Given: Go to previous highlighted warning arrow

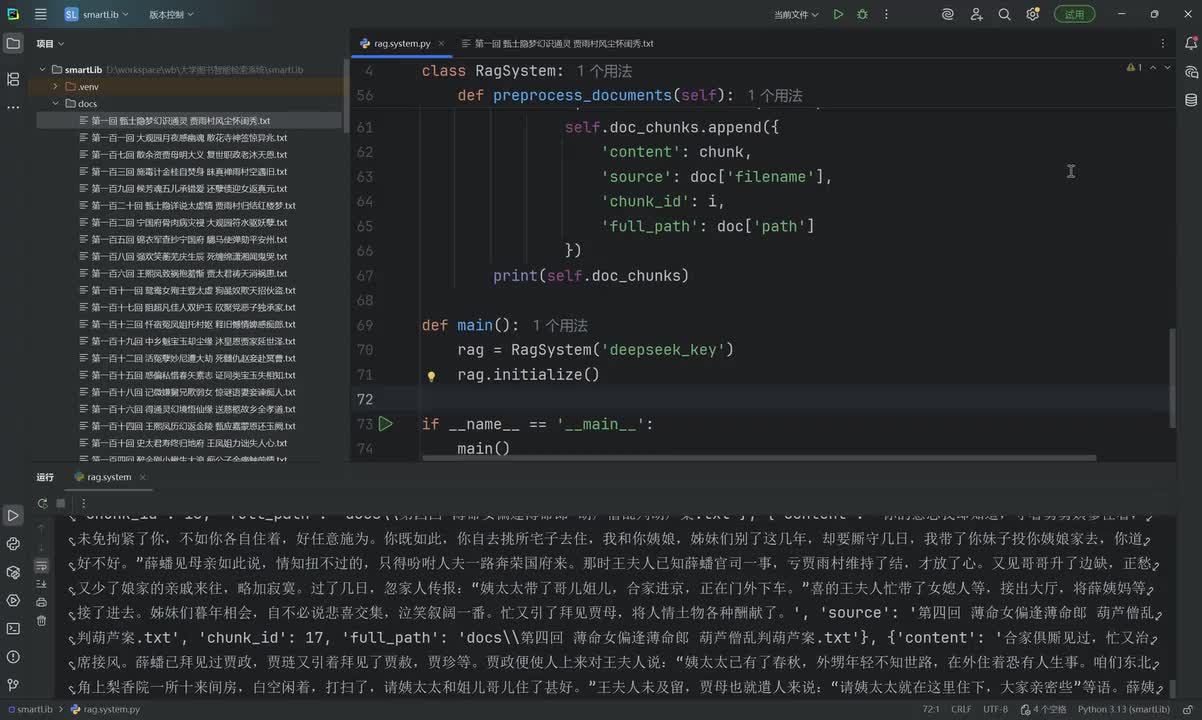Looking at the screenshot, I should (1153, 68).
